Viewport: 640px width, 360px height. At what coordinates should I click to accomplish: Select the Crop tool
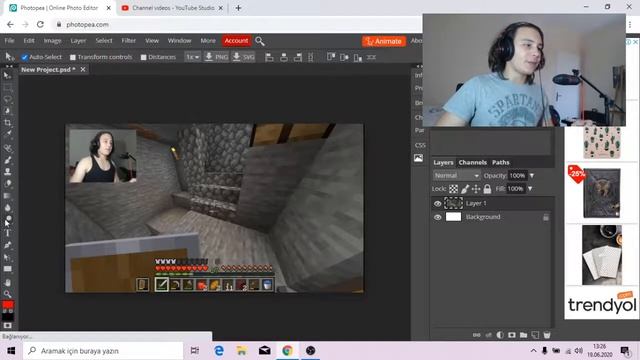point(7,122)
